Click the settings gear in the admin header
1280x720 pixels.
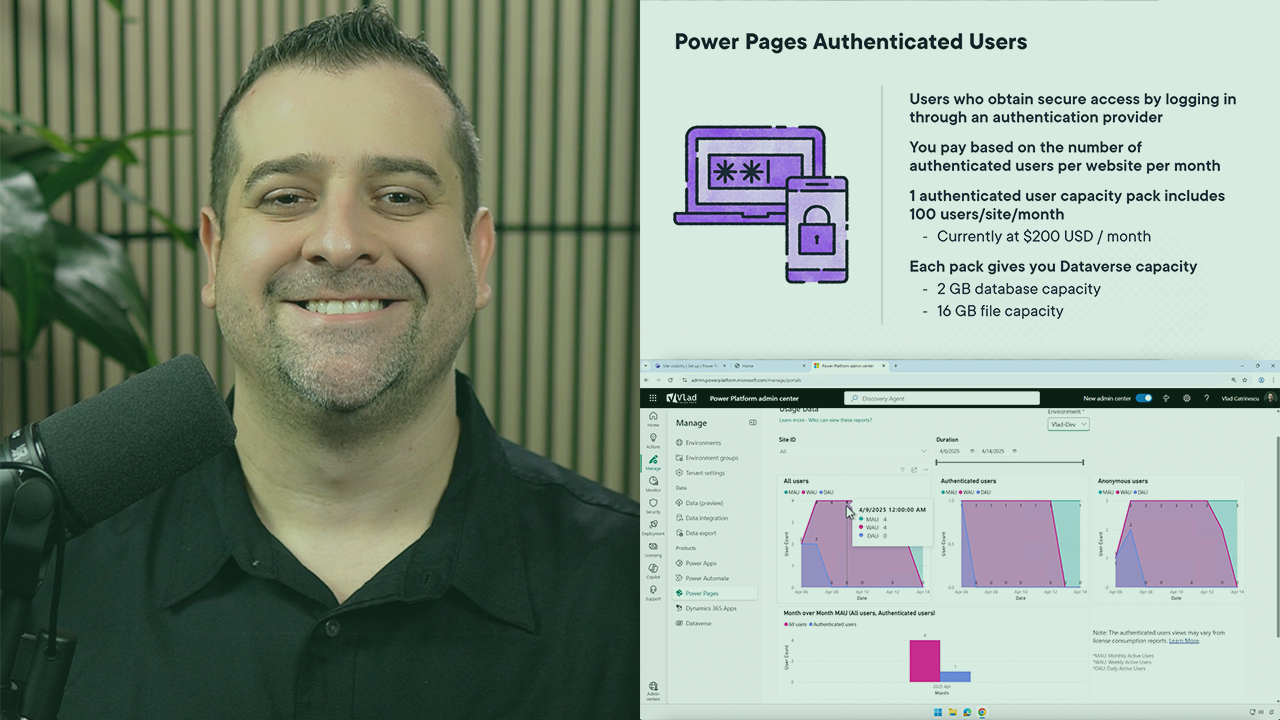1188,398
